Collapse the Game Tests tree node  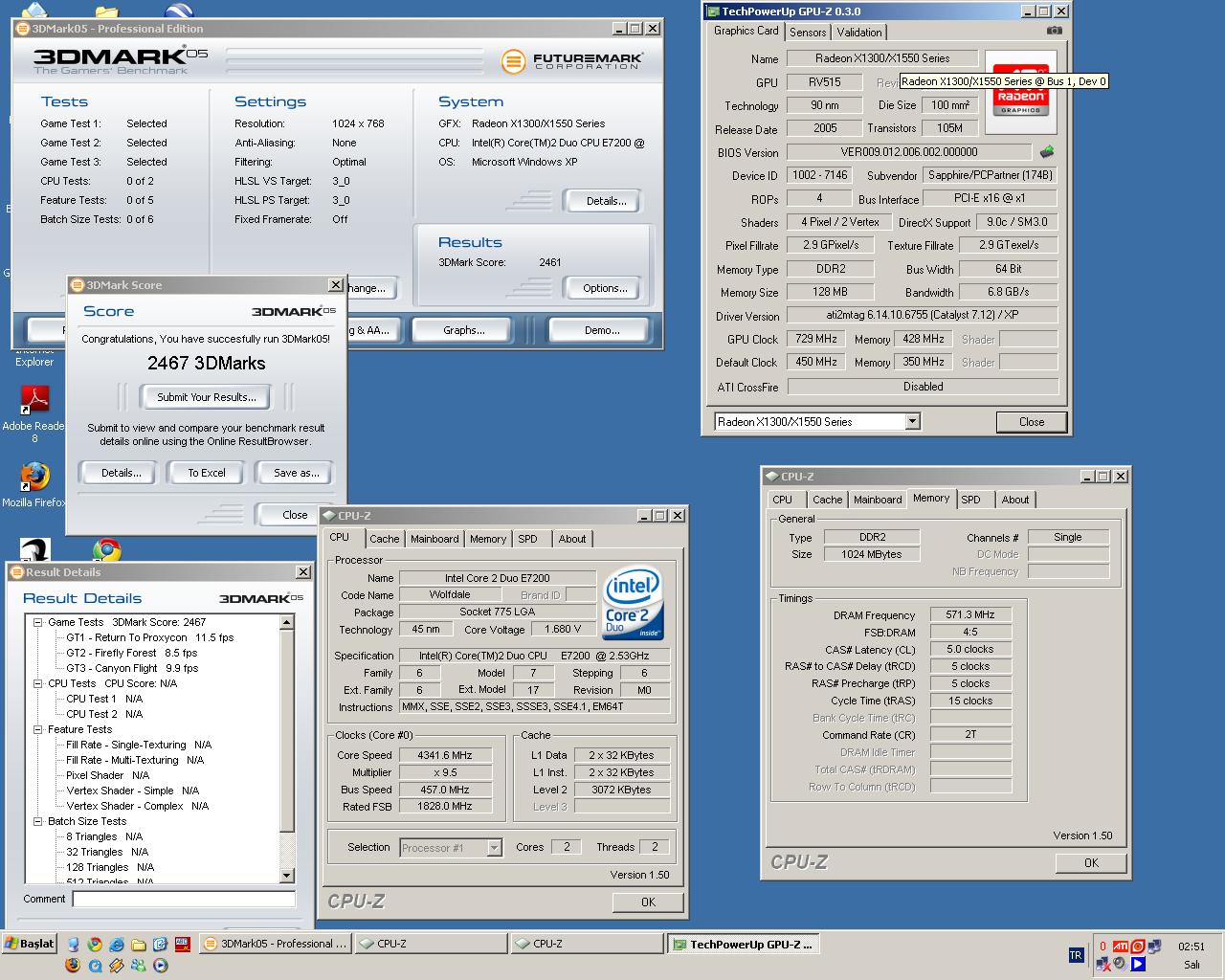tap(38, 622)
